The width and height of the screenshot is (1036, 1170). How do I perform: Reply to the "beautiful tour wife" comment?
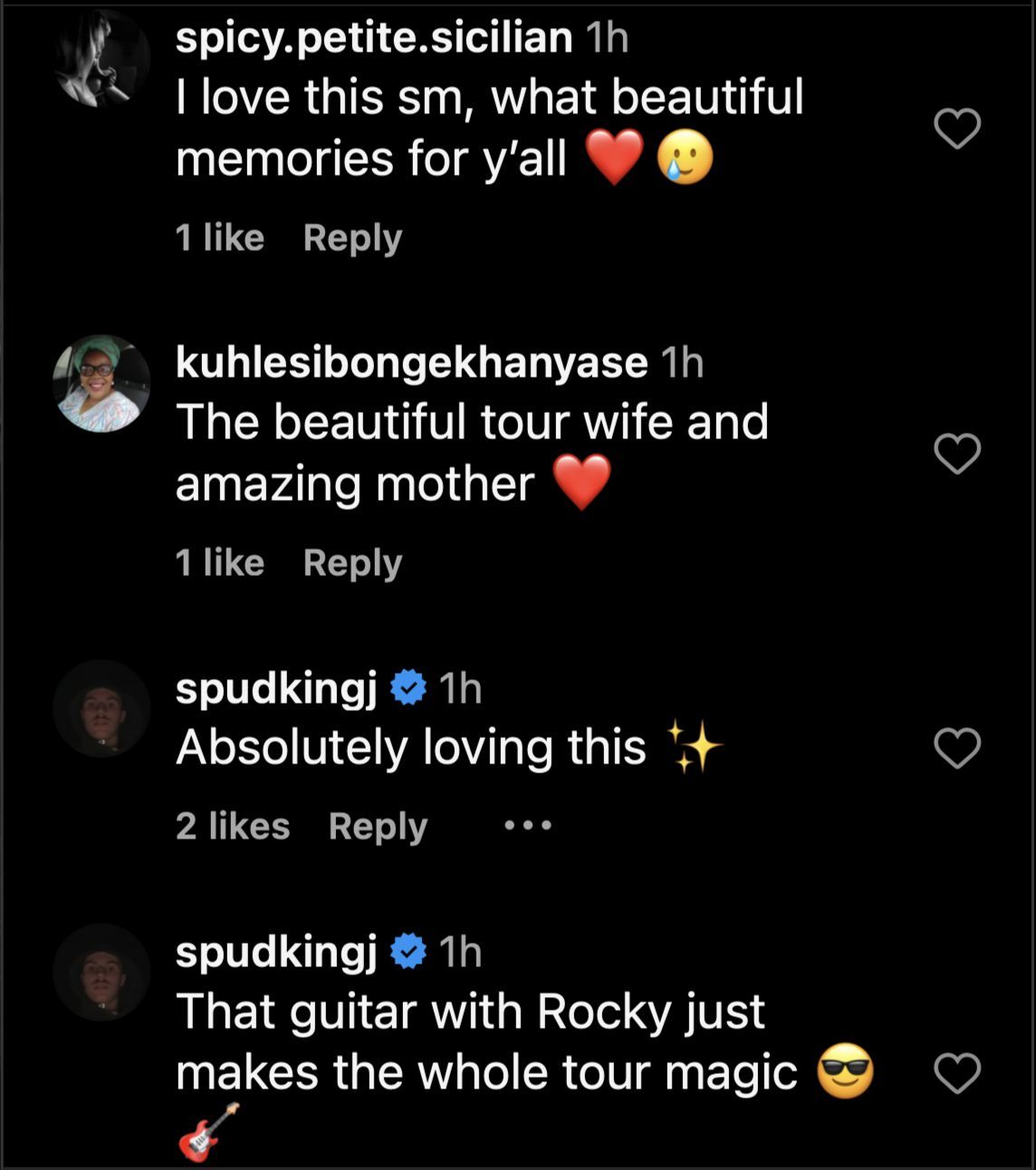pyautogui.click(x=352, y=563)
